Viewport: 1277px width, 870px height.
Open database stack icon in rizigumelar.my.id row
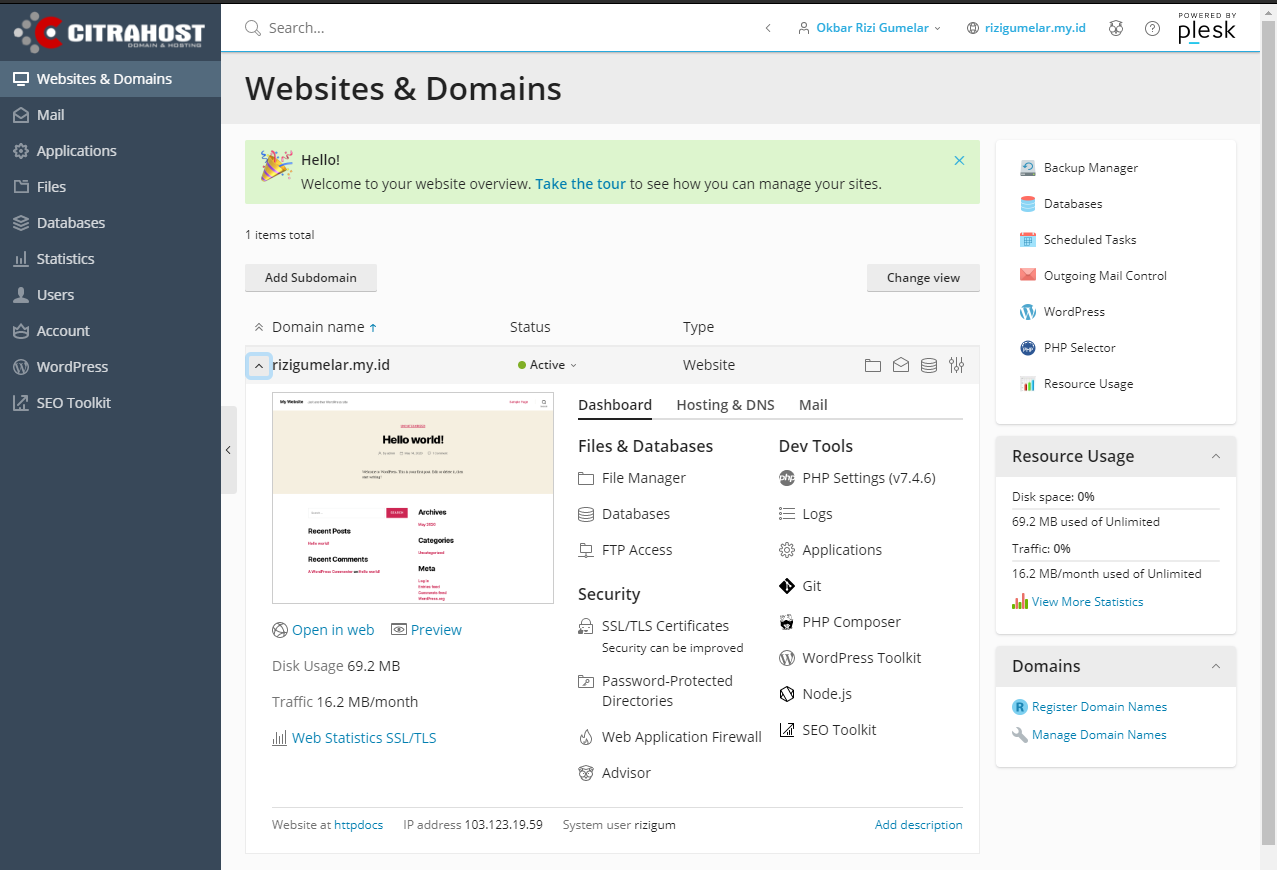(929, 366)
